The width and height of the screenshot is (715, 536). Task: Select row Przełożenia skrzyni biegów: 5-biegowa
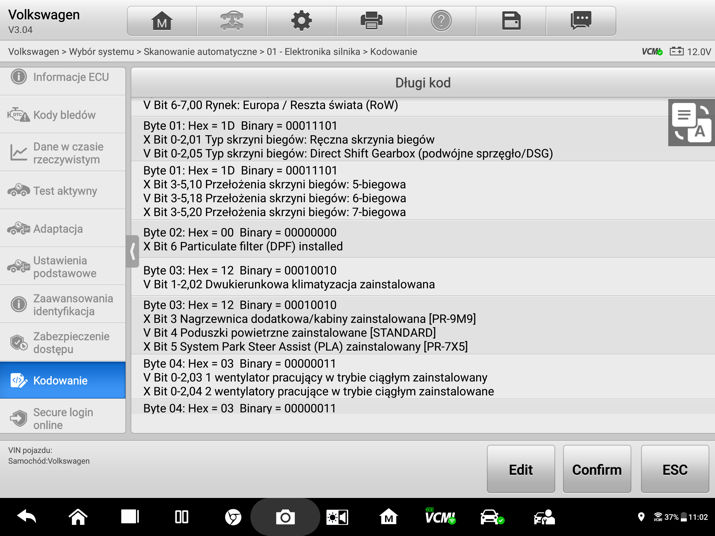click(x=275, y=184)
